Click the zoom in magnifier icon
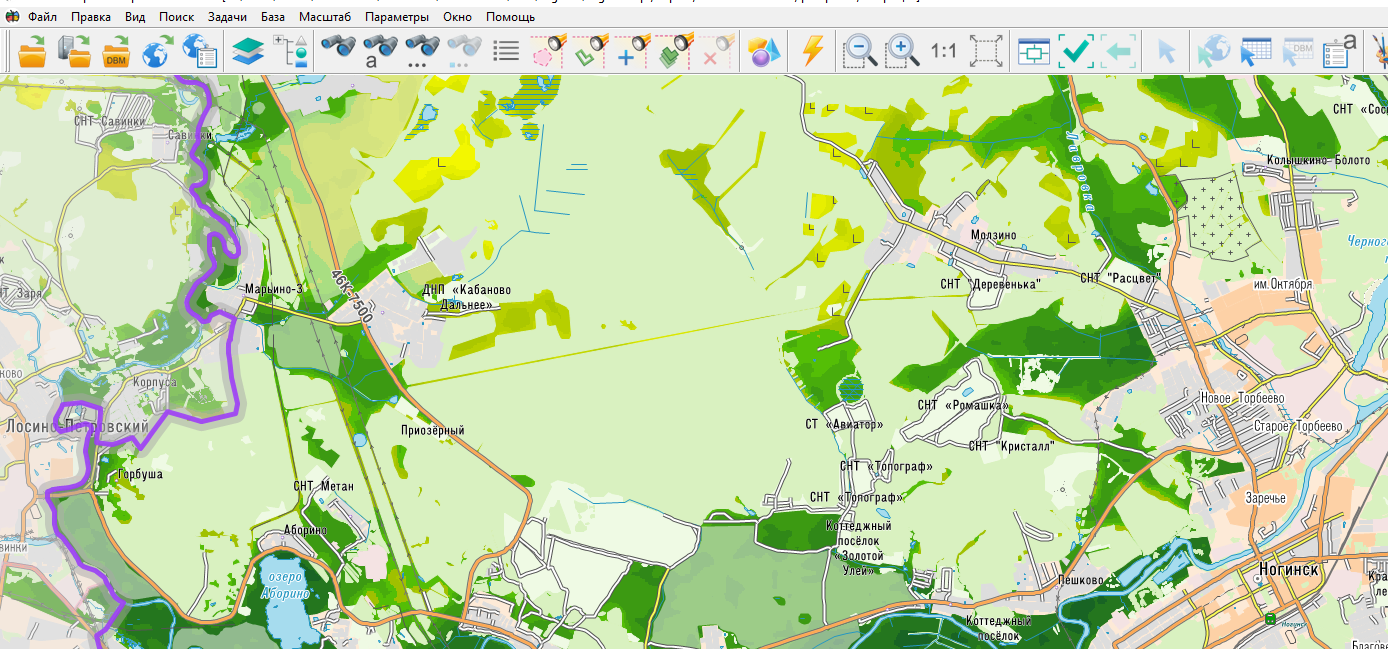 [x=902, y=51]
